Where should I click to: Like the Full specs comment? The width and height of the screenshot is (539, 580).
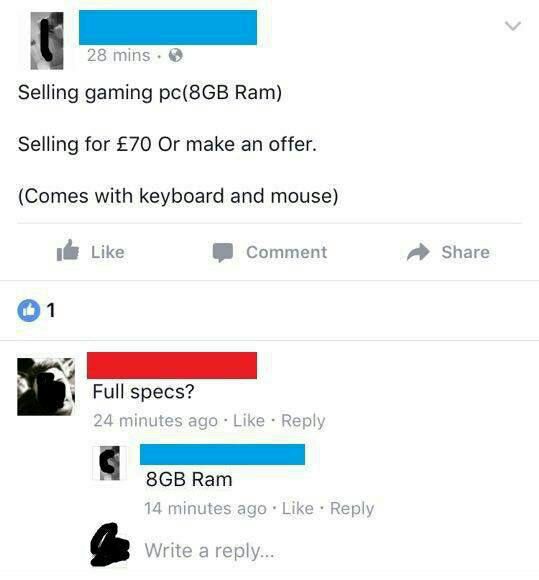tap(249, 421)
